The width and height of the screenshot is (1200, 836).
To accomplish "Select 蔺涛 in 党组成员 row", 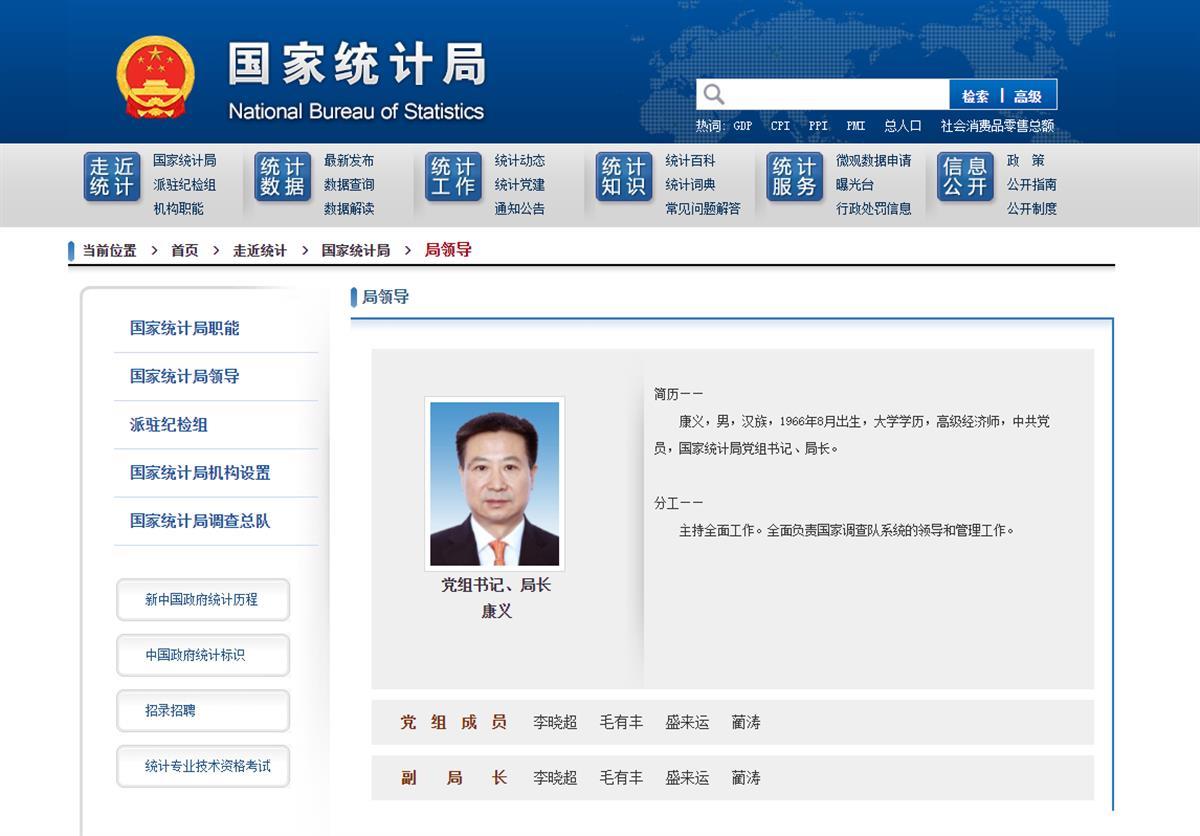I will 746,722.
